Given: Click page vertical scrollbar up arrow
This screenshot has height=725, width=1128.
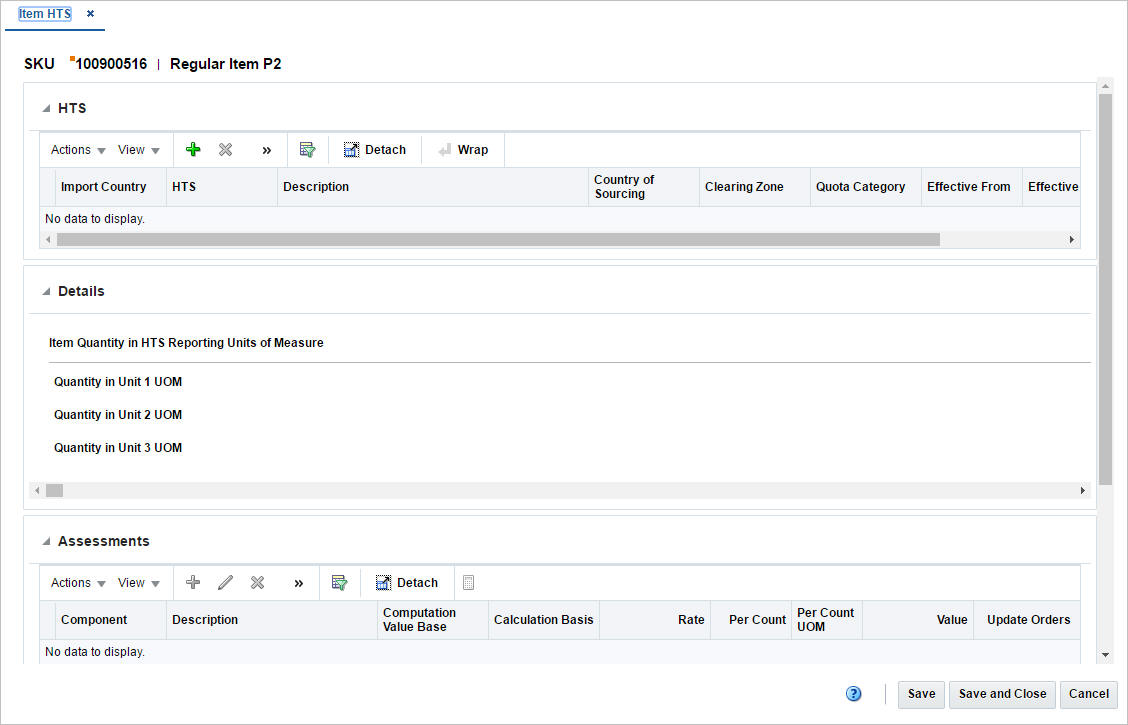Looking at the screenshot, I should (x=1105, y=86).
